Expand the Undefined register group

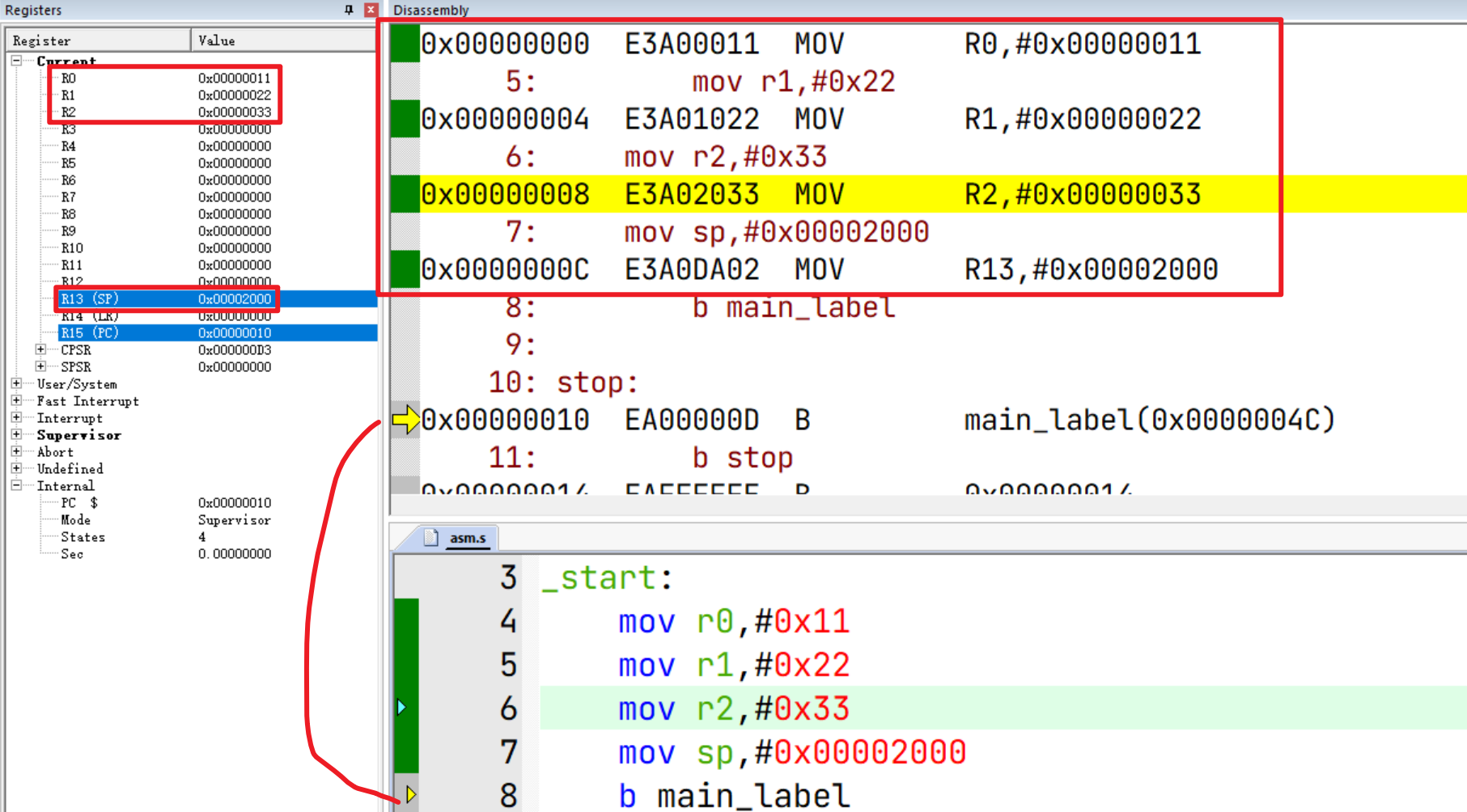[x=16, y=468]
